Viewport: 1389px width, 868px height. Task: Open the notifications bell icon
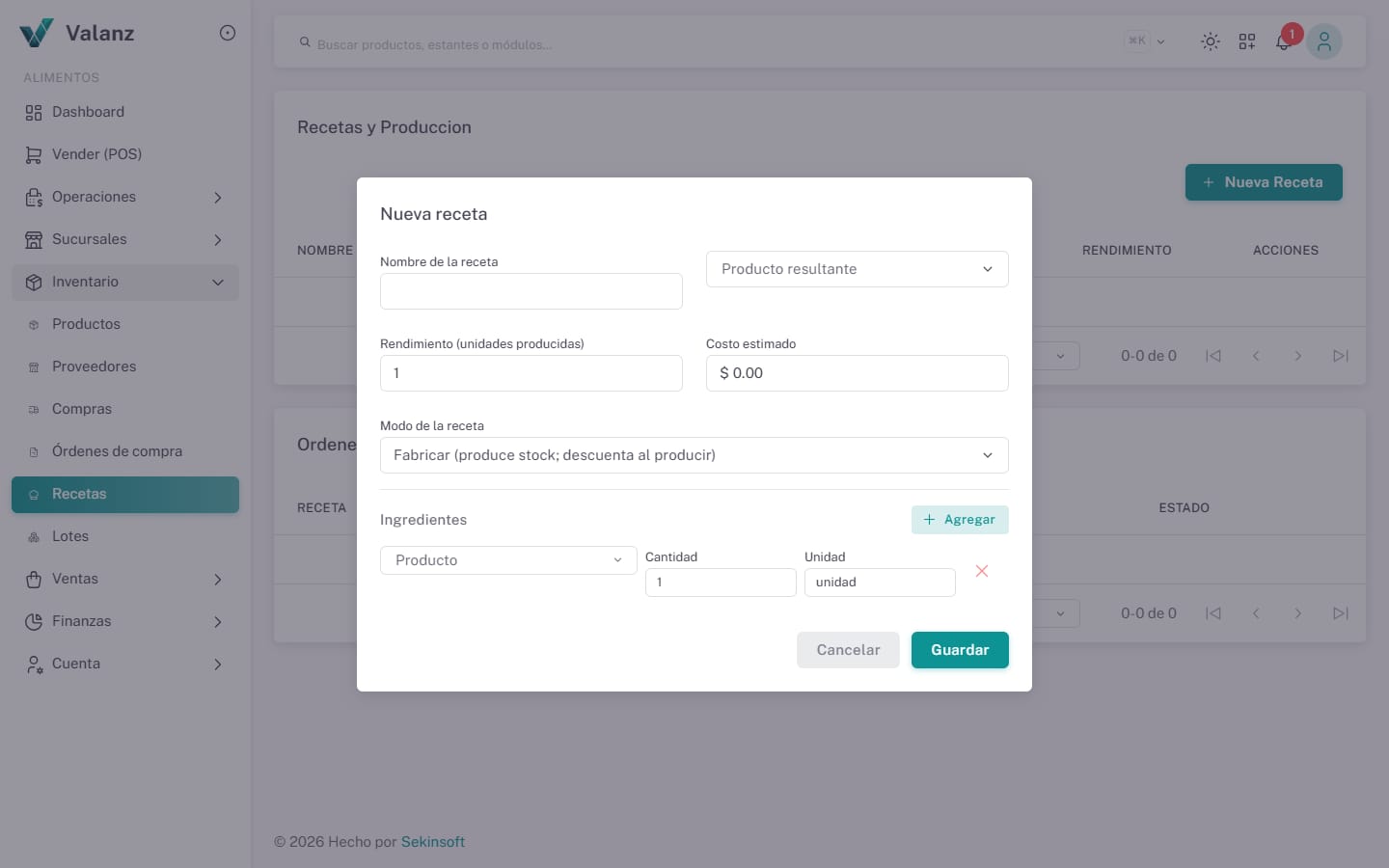point(1283,41)
